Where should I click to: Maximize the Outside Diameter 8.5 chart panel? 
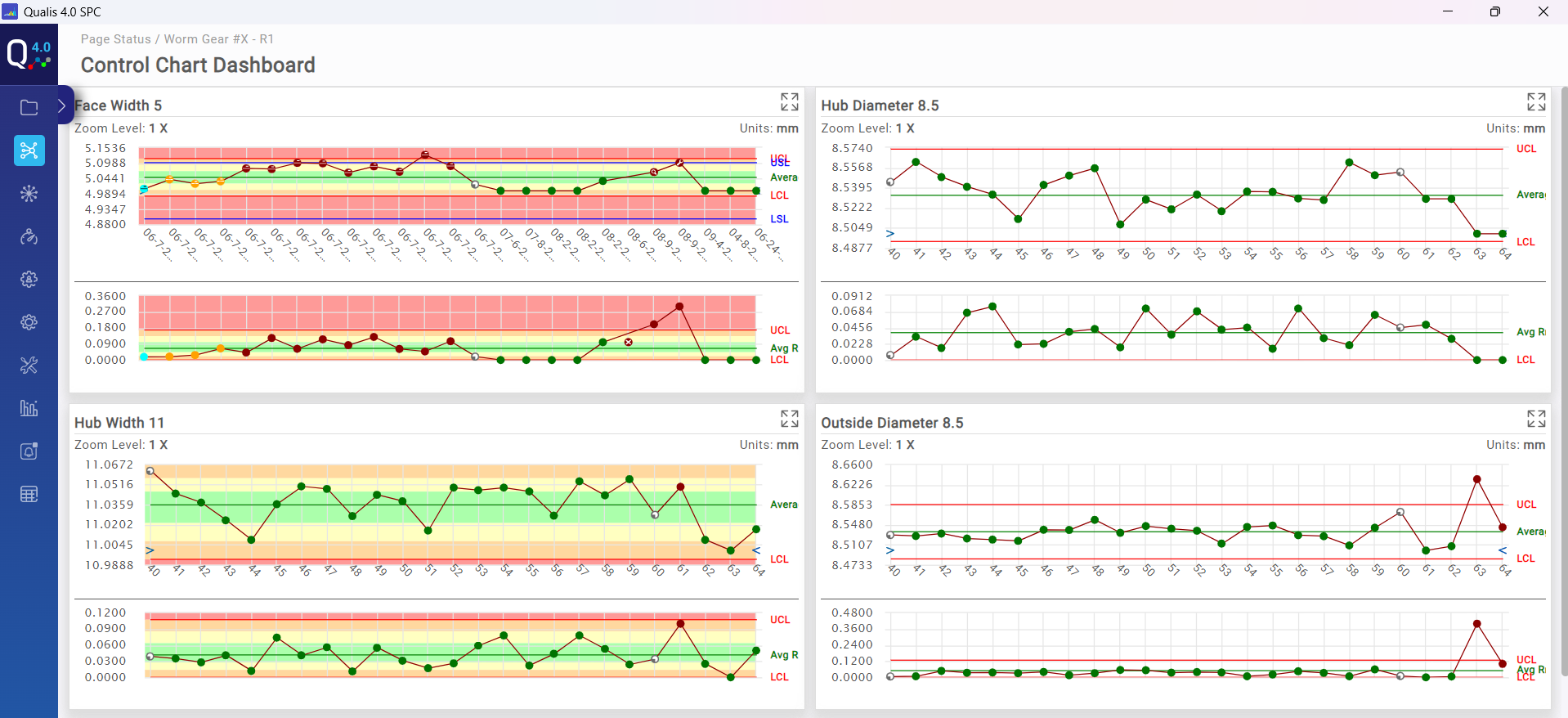click(1535, 419)
